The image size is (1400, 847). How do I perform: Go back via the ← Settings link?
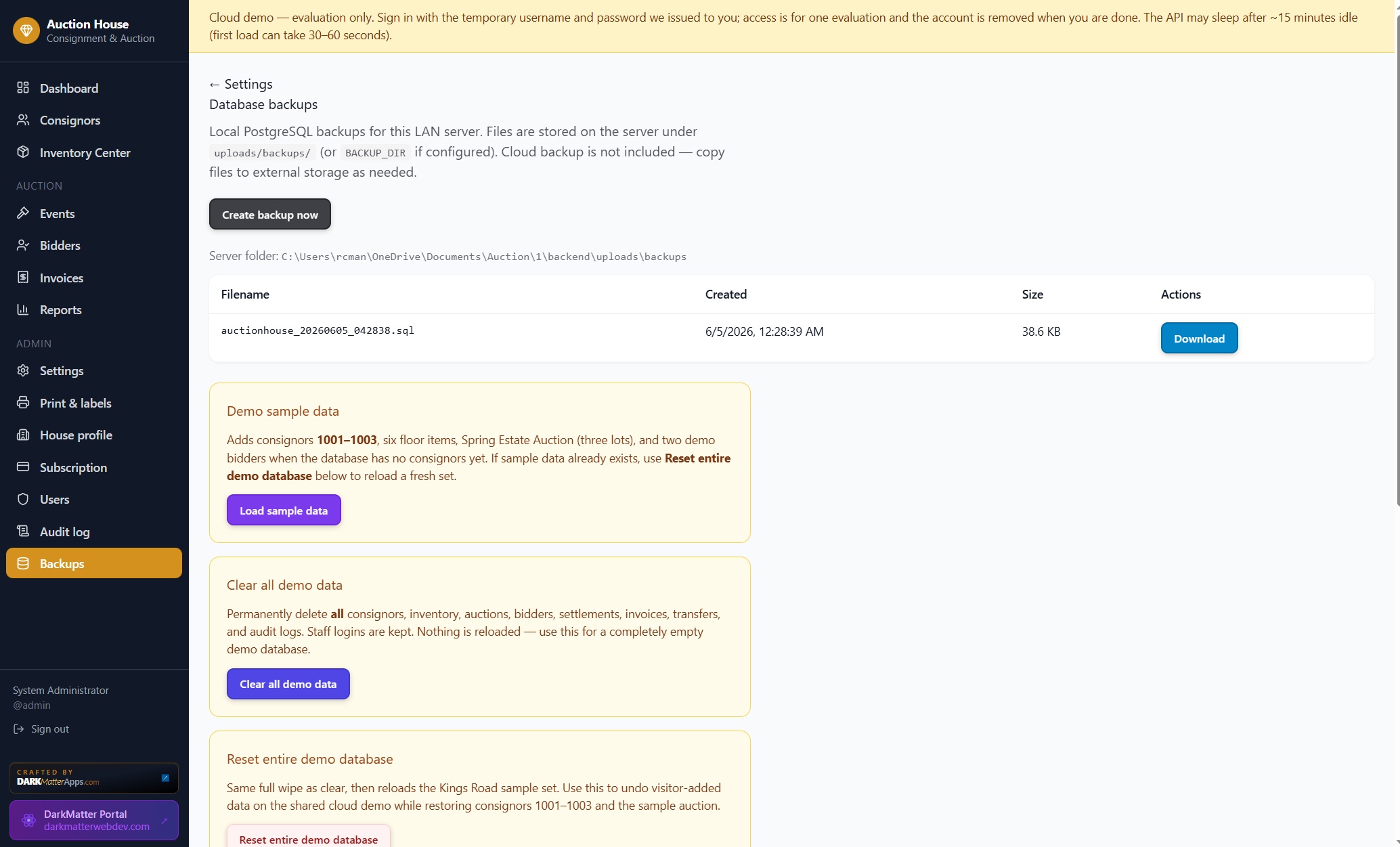coord(241,84)
